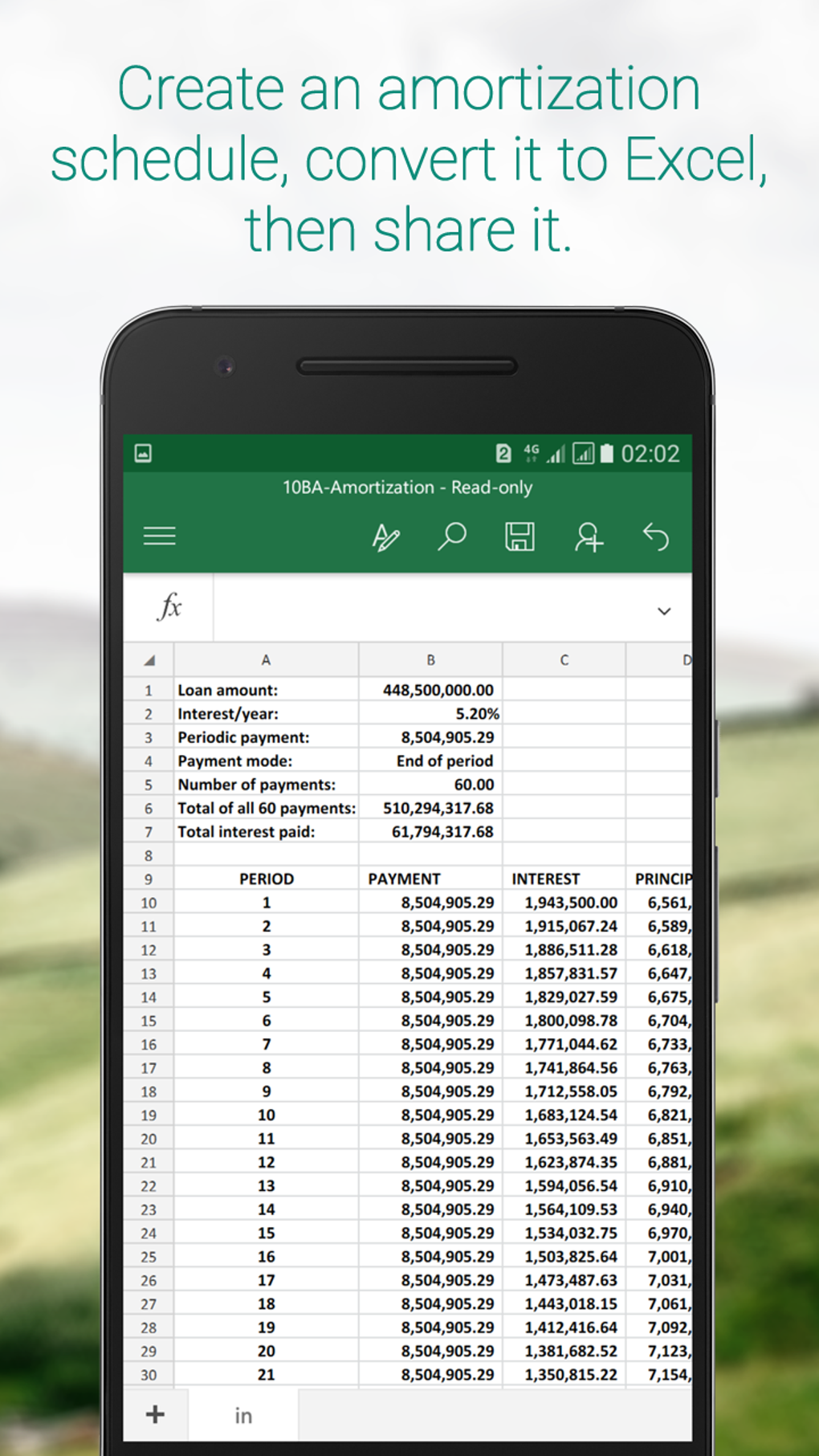
Task: Select the "End of period" cell
Action: click(x=430, y=761)
